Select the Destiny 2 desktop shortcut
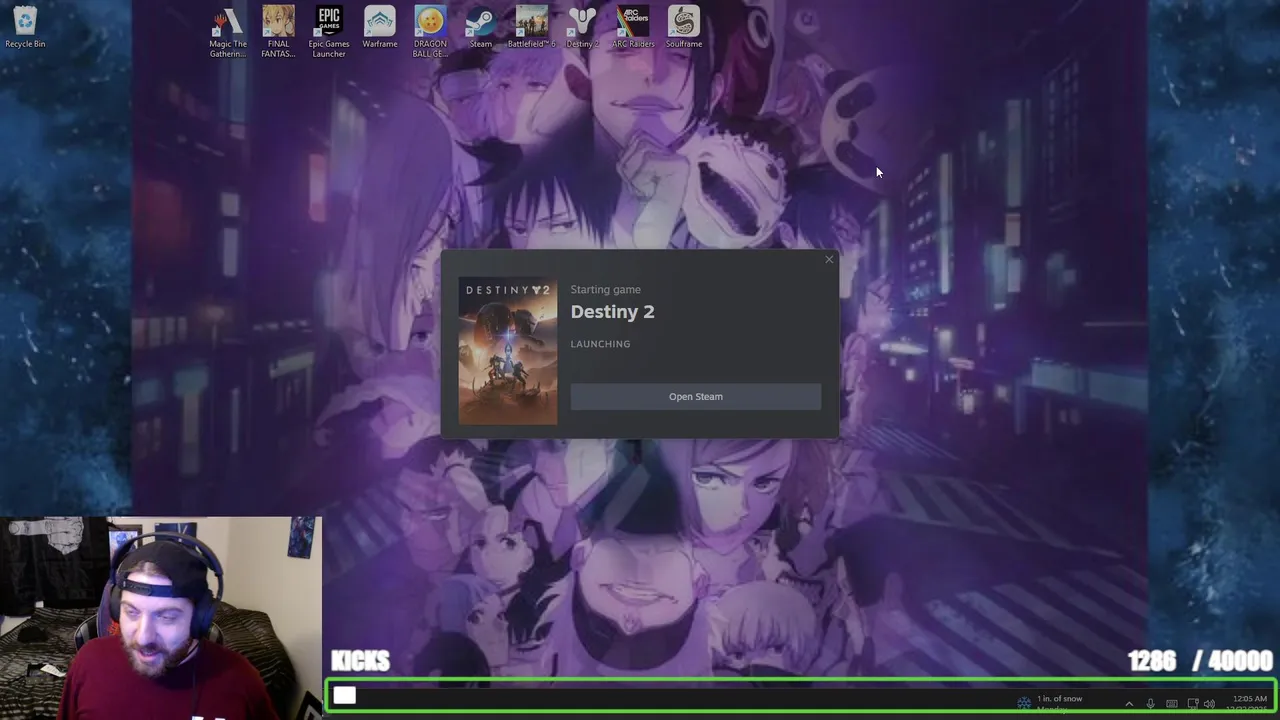1280x720 pixels. [582, 27]
